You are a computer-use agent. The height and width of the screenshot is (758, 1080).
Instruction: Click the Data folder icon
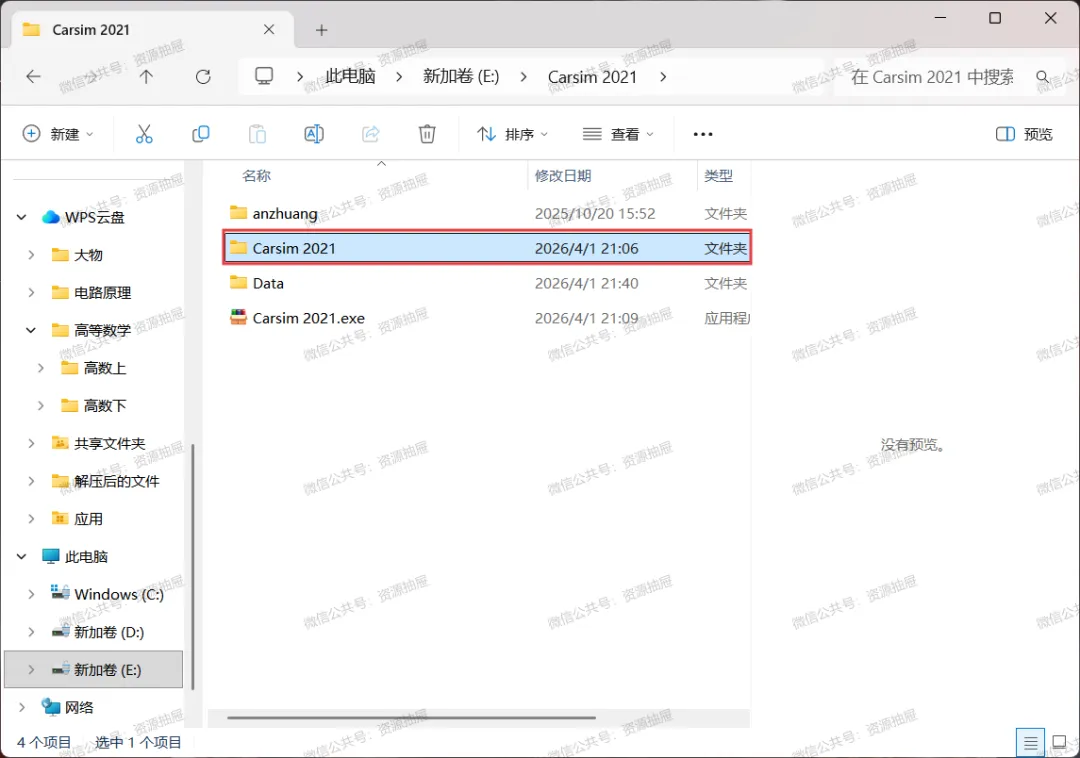coord(238,282)
